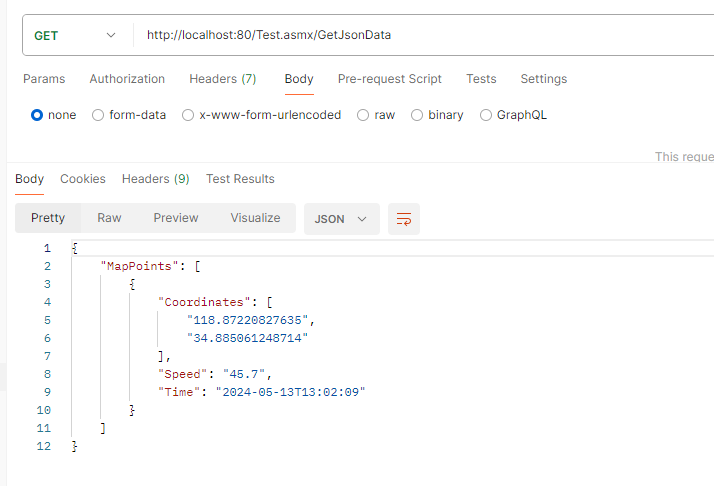Screen dimensions: 714x486
Task: View the Test Results tab
Action: tap(240, 179)
